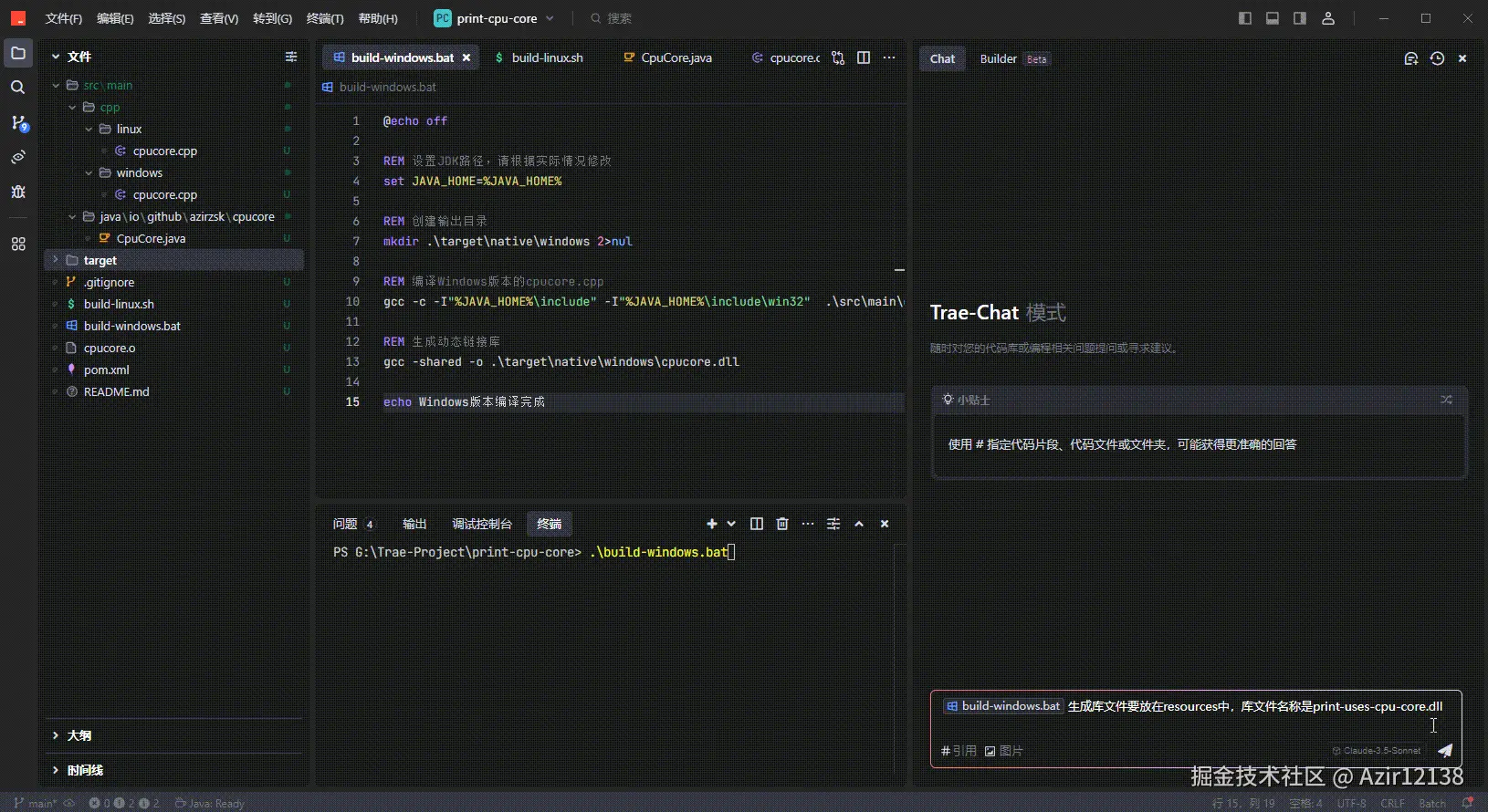Open the Run and Debug bug icon
Screen dimensions: 1488x812
[18, 192]
